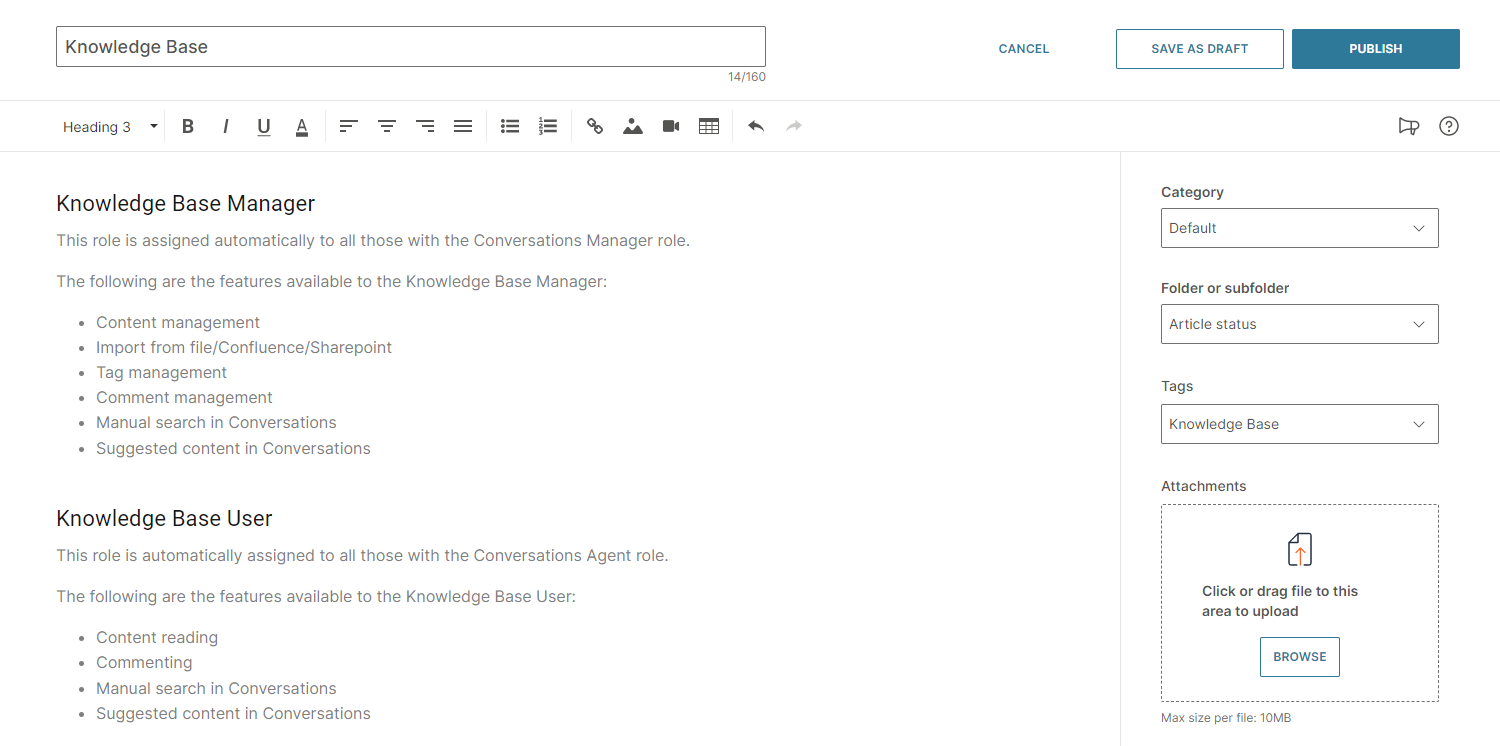Browse for an attachment file
This screenshot has width=1500, height=746.
(1300, 657)
